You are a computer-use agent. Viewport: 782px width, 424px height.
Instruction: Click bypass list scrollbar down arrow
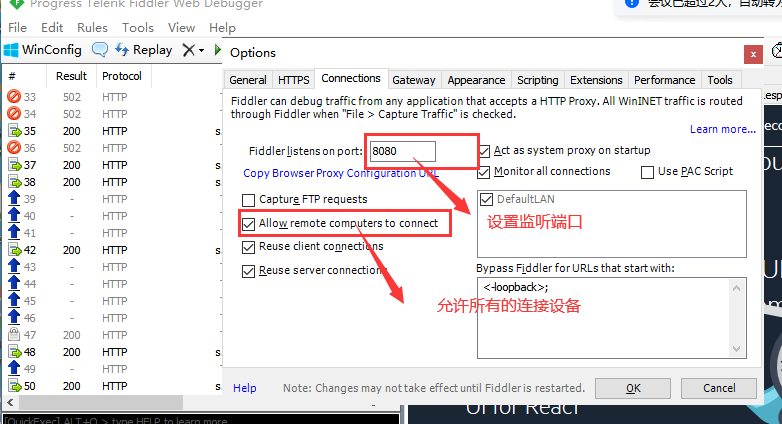coord(737,349)
